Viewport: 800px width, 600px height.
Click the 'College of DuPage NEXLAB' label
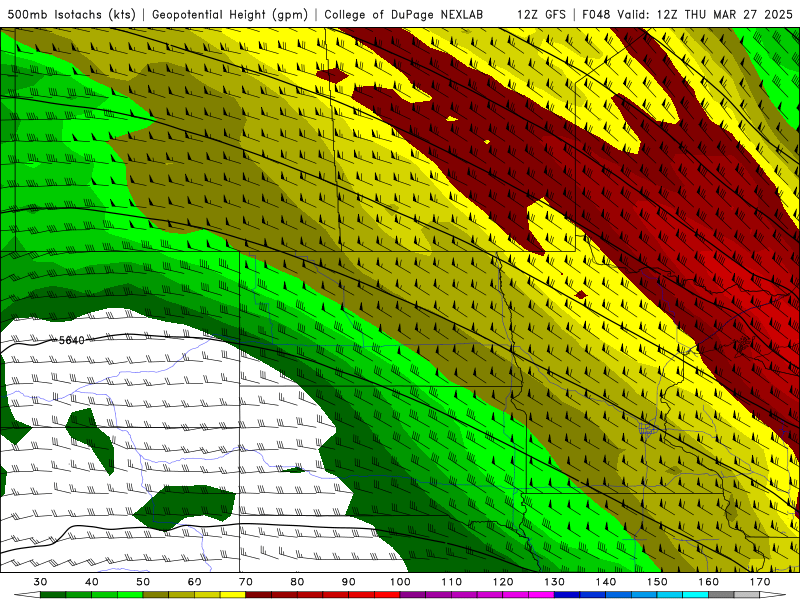coord(404,14)
